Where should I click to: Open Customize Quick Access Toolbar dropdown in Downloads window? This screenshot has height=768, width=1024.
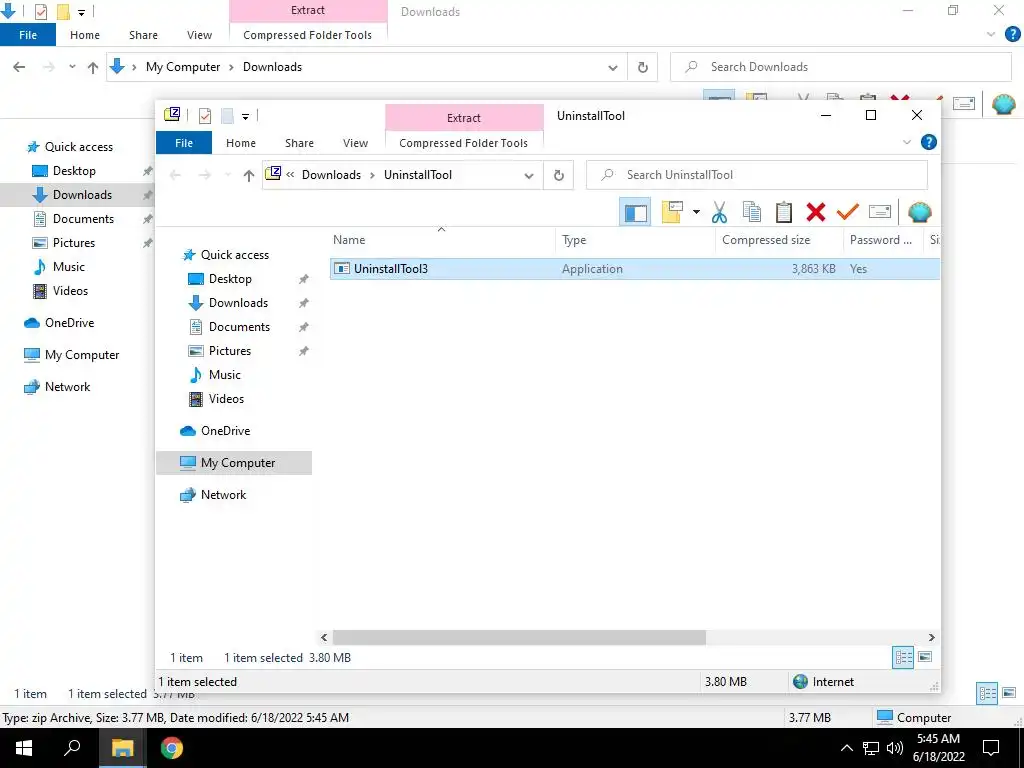click(x=82, y=11)
